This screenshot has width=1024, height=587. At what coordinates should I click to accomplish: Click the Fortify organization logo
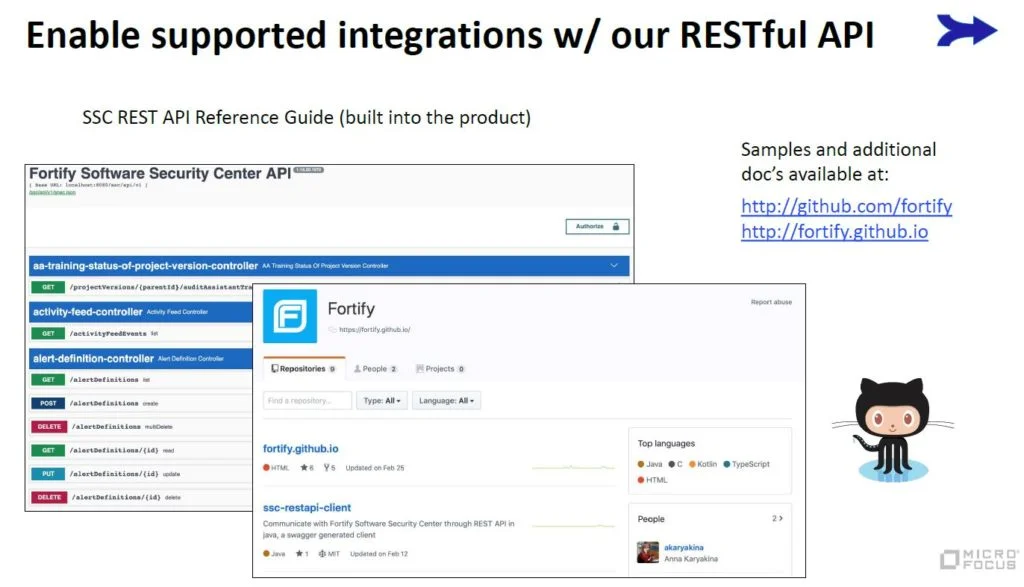(289, 316)
